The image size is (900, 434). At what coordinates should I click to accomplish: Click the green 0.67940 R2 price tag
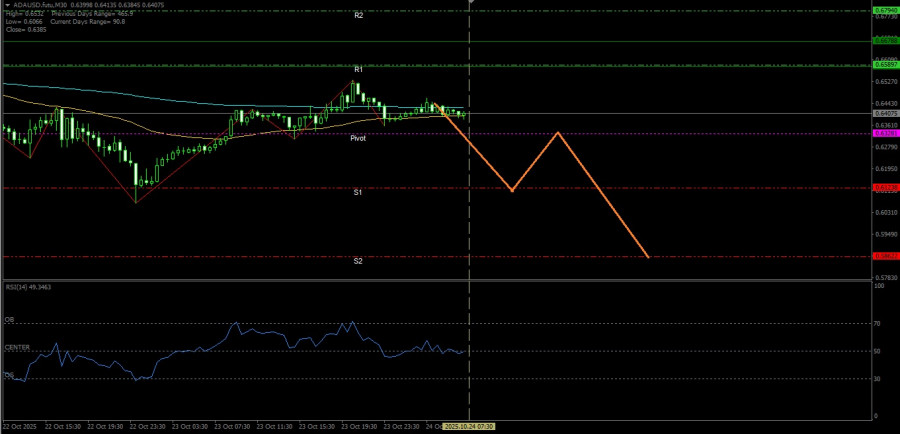click(x=884, y=10)
